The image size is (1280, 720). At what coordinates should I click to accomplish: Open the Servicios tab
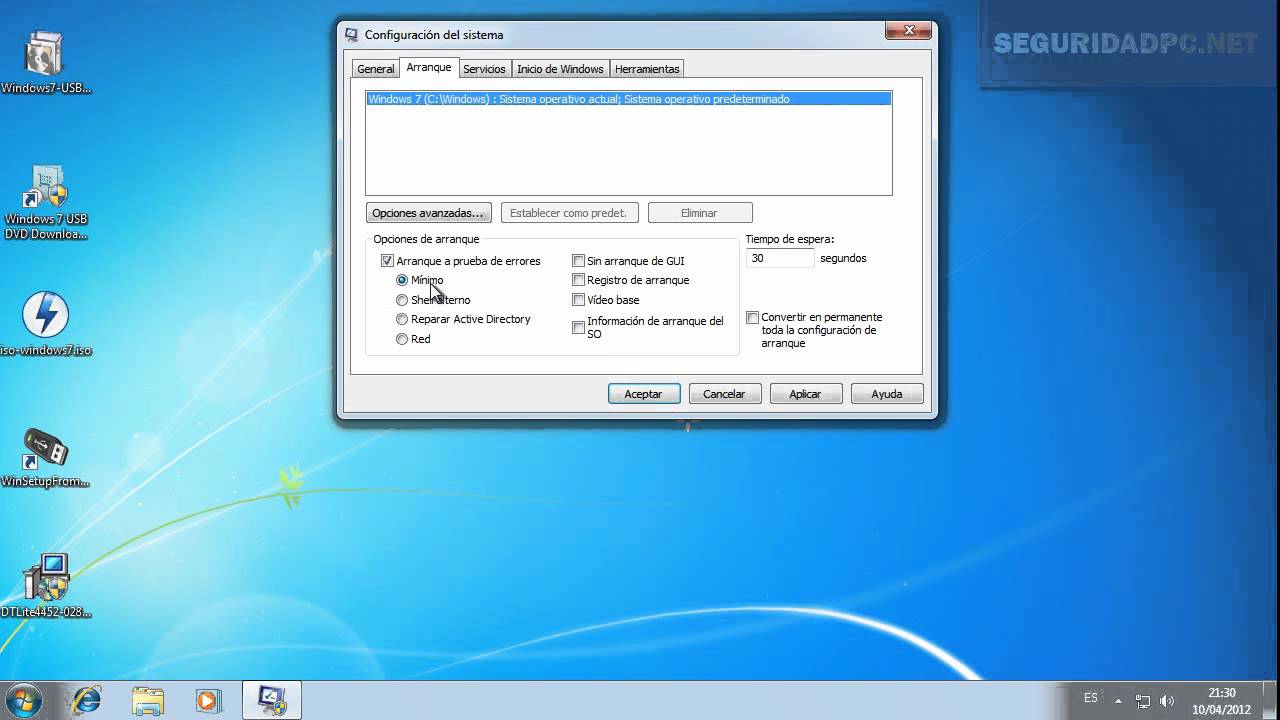coord(484,69)
